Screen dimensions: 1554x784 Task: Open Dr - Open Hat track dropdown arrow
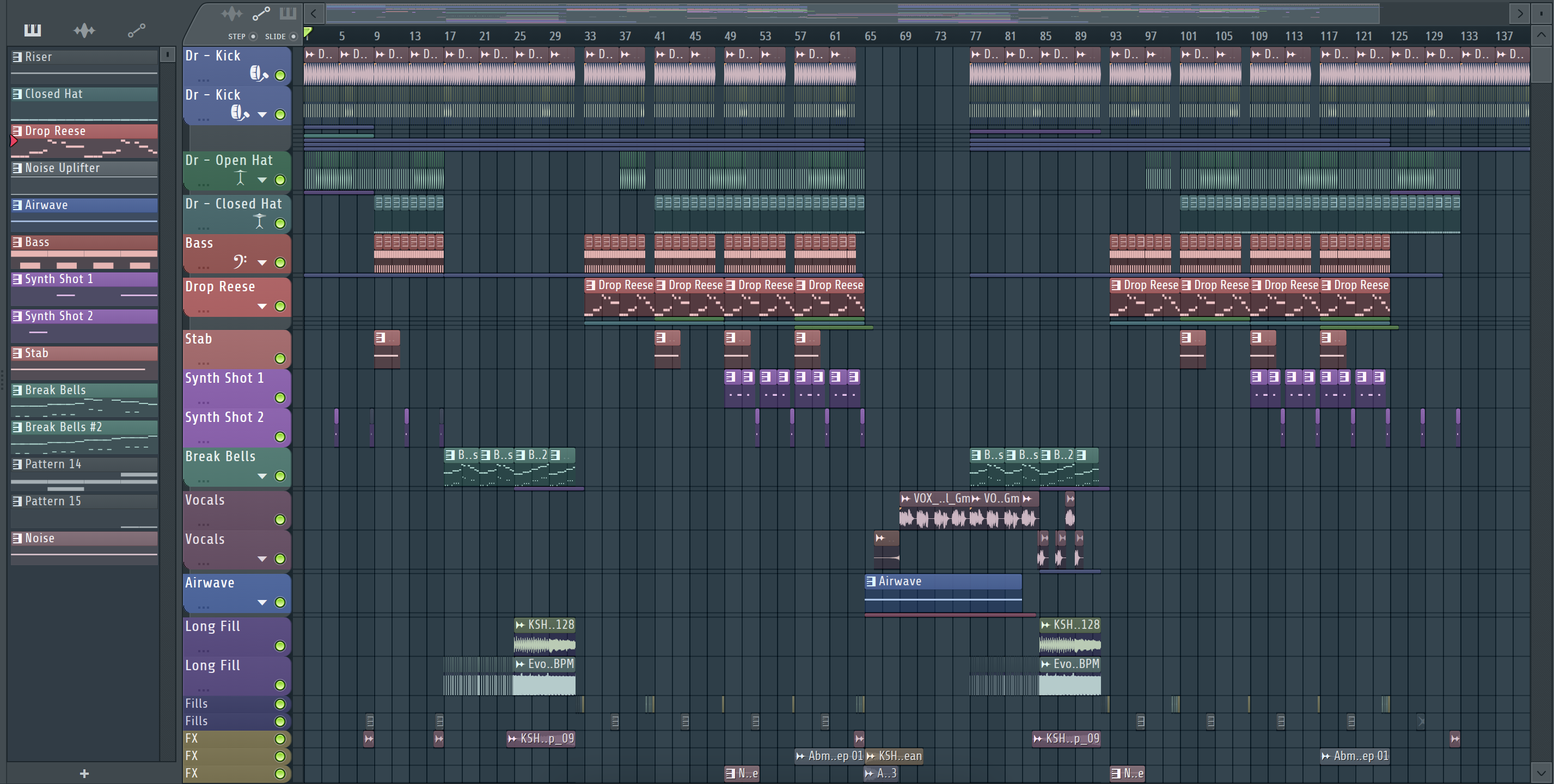tap(262, 180)
